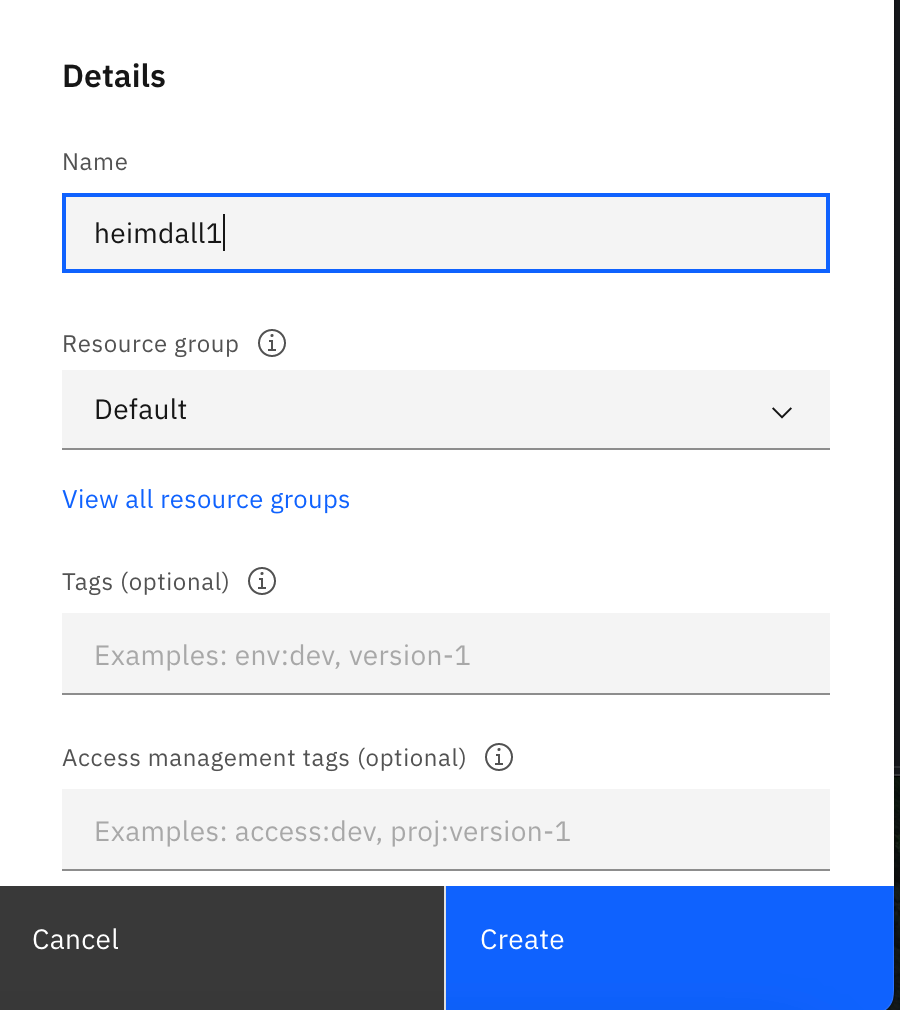Click the Create button
Image resolution: width=900 pixels, height=1010 pixels.
click(670, 948)
